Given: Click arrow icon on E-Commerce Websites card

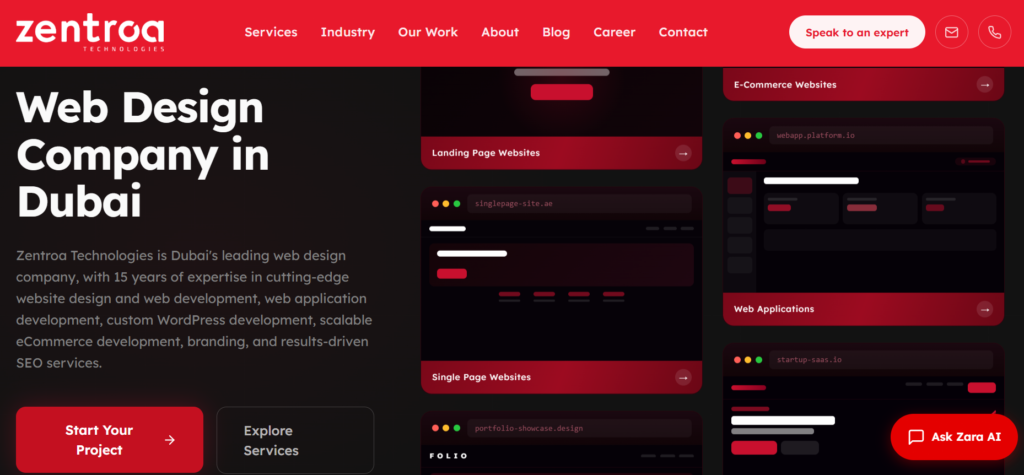Looking at the screenshot, I should pos(985,85).
